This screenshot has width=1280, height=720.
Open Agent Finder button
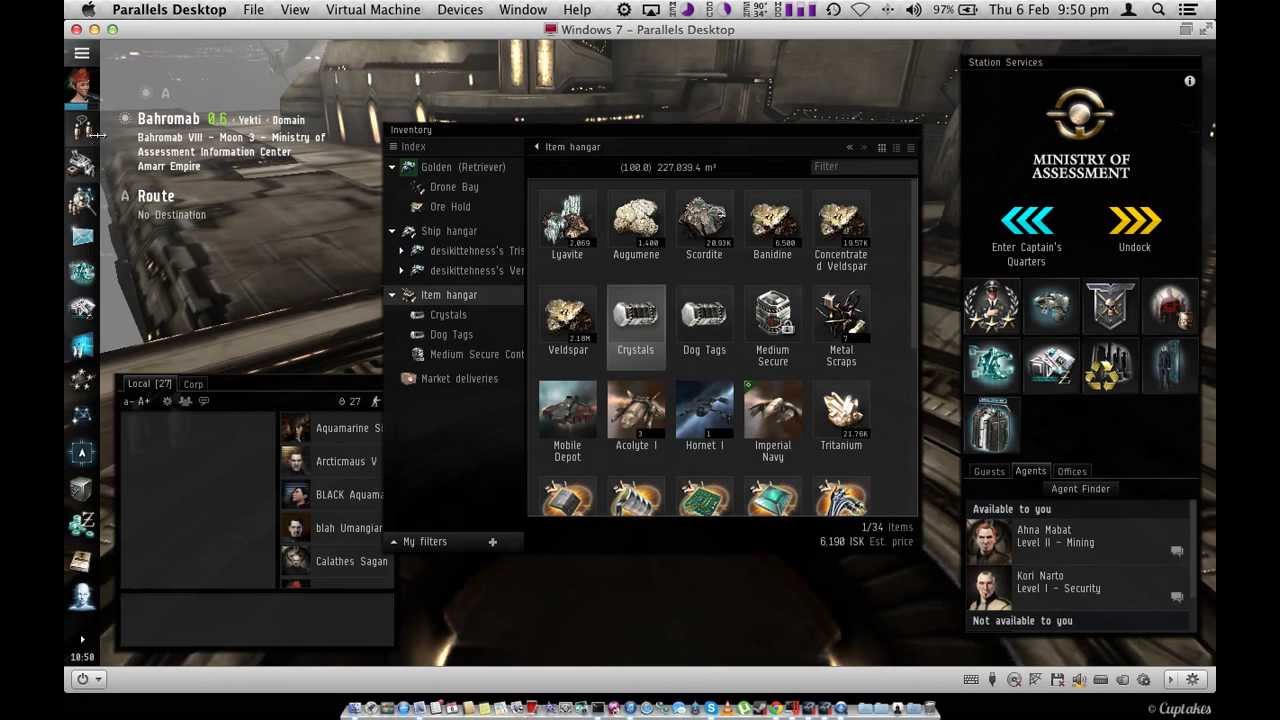click(x=1080, y=489)
